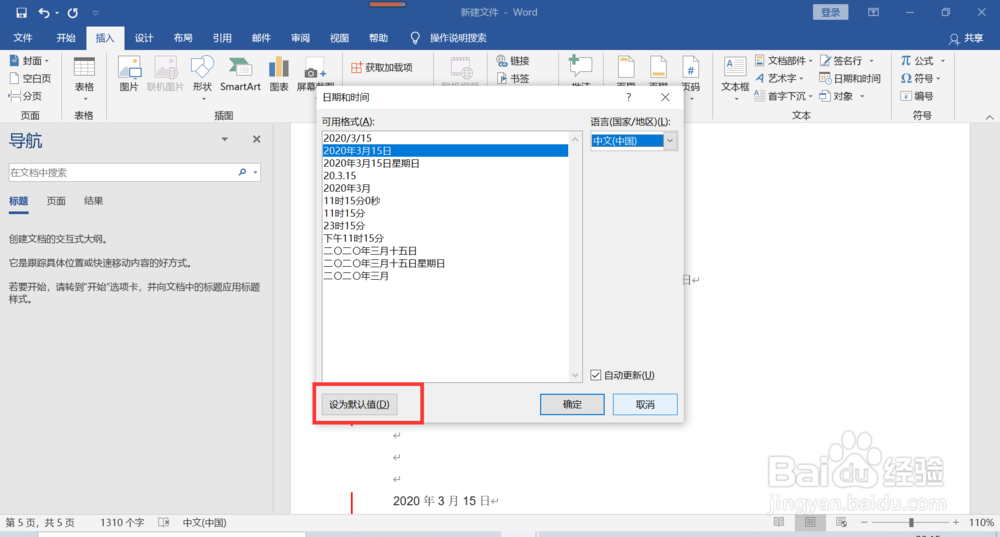Open document parts (文档部件)
Screen dimensions: 1000x537
coord(784,61)
